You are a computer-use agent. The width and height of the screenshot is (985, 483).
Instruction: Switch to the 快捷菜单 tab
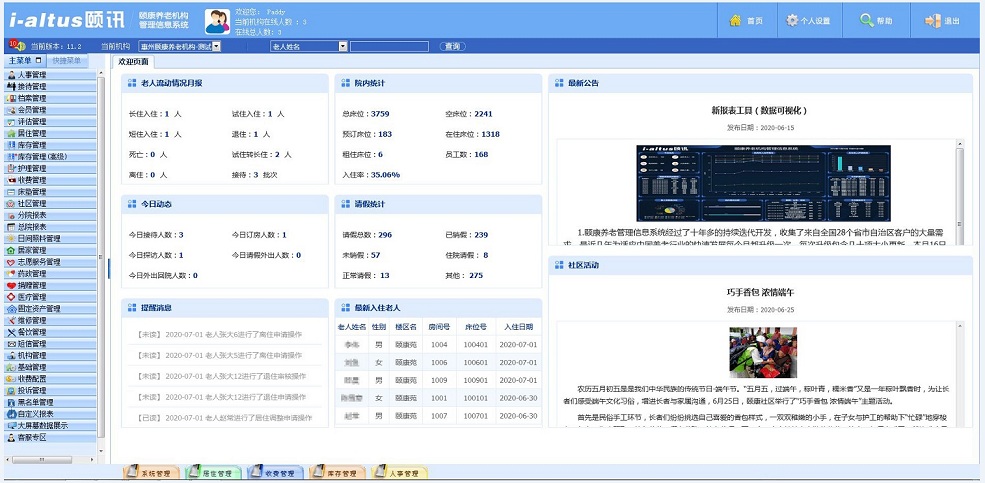point(67,61)
